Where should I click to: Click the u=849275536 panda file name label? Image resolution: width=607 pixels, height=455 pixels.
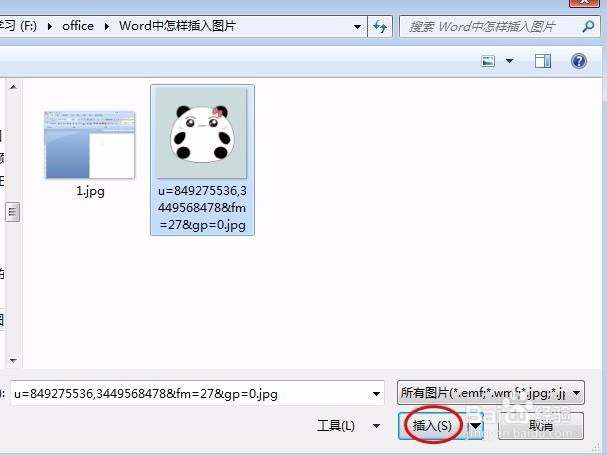pos(202,208)
